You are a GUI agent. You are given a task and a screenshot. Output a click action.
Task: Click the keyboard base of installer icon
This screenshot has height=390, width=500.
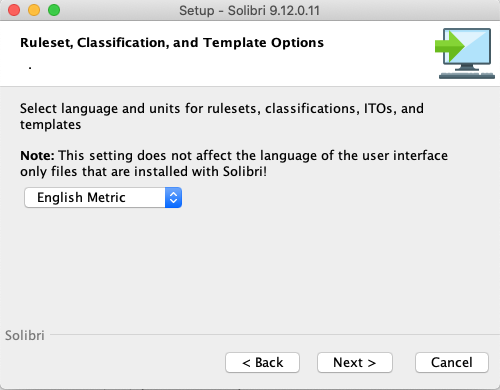click(x=467, y=75)
